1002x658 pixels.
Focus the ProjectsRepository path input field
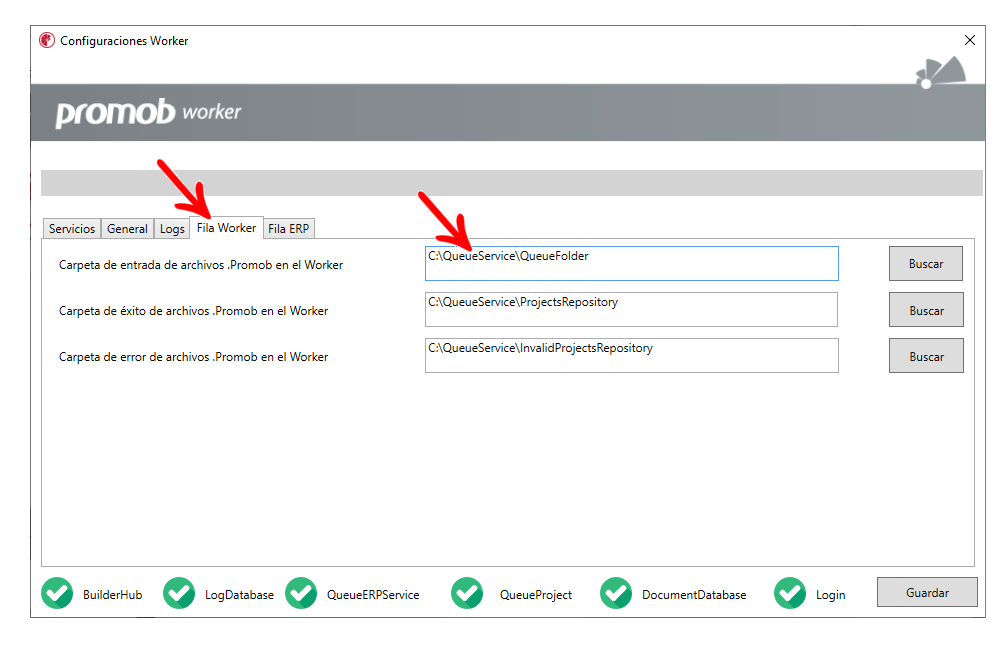631,309
